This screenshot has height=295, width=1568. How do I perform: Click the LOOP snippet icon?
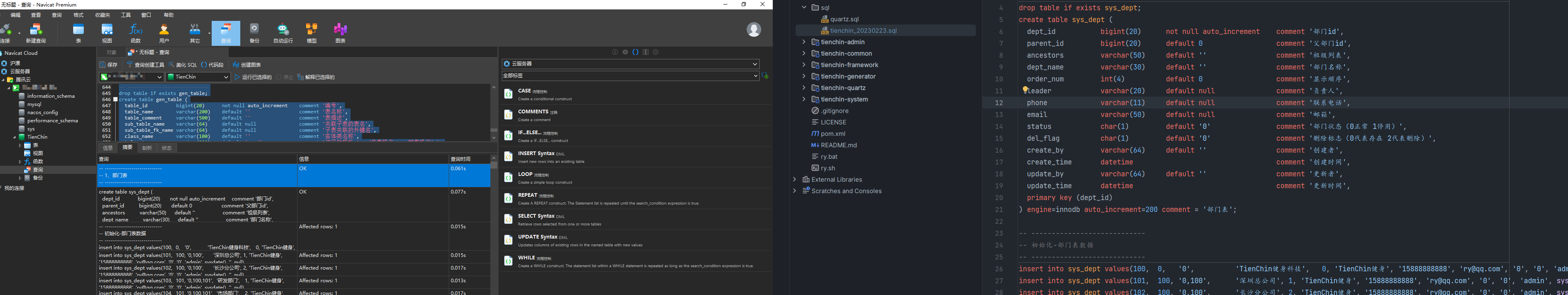click(508, 177)
